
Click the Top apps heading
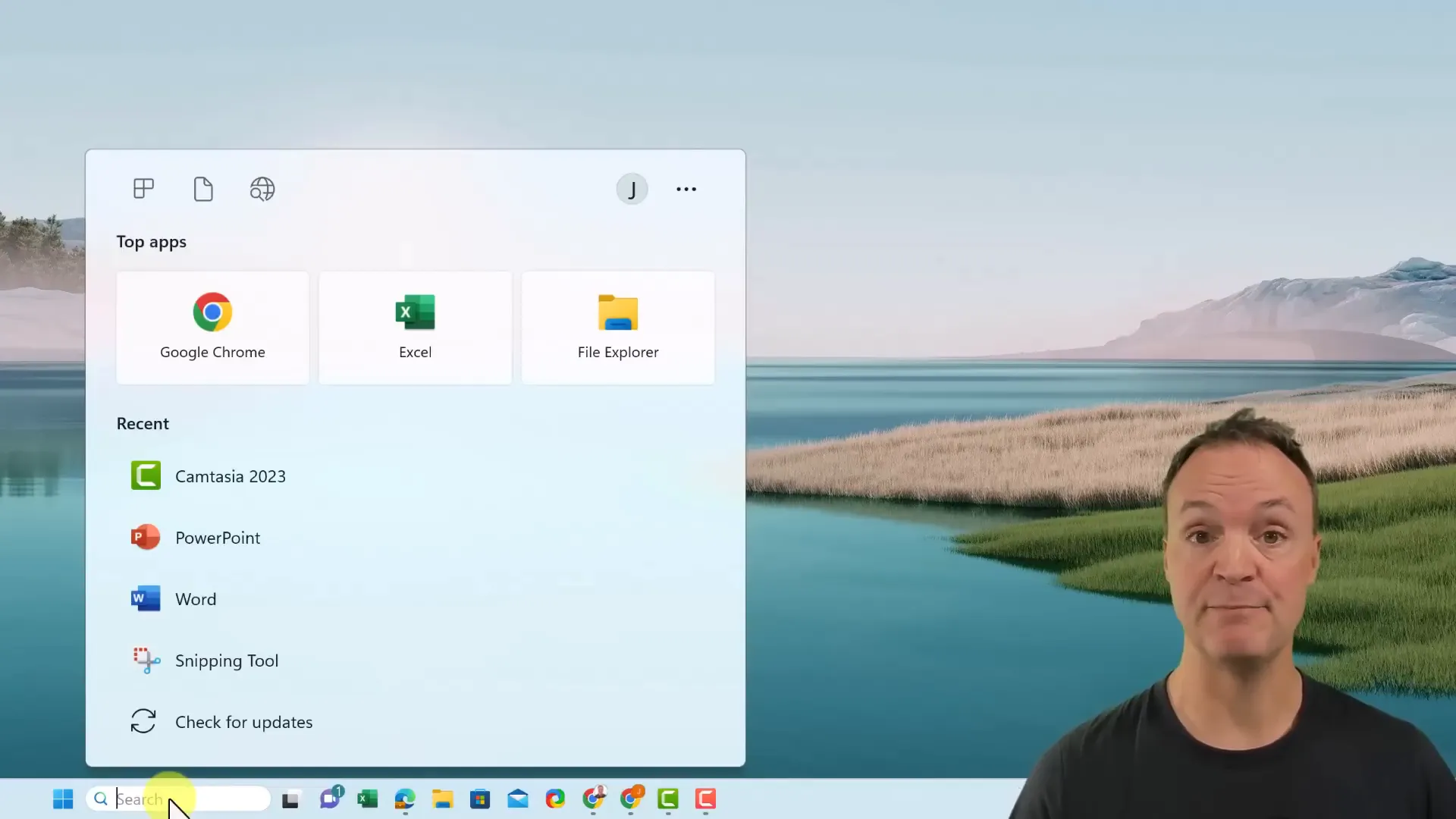pos(151,242)
